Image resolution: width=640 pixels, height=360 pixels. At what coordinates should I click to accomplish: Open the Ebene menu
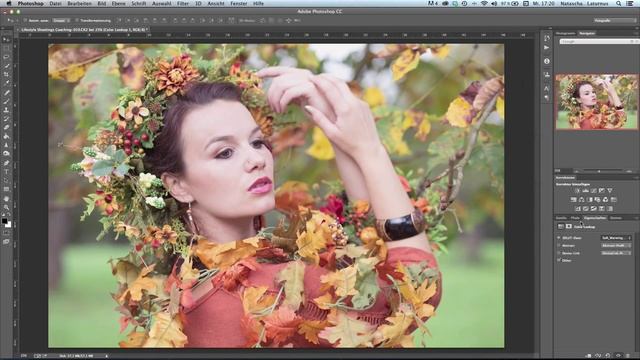tap(118, 3)
